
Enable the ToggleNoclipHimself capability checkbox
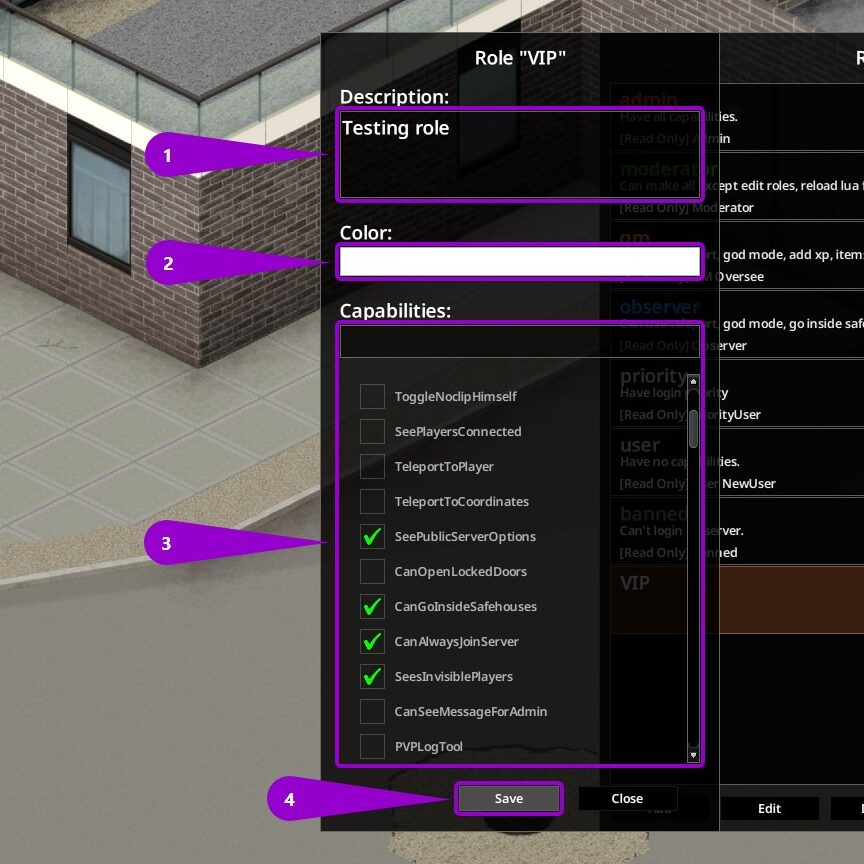click(372, 396)
